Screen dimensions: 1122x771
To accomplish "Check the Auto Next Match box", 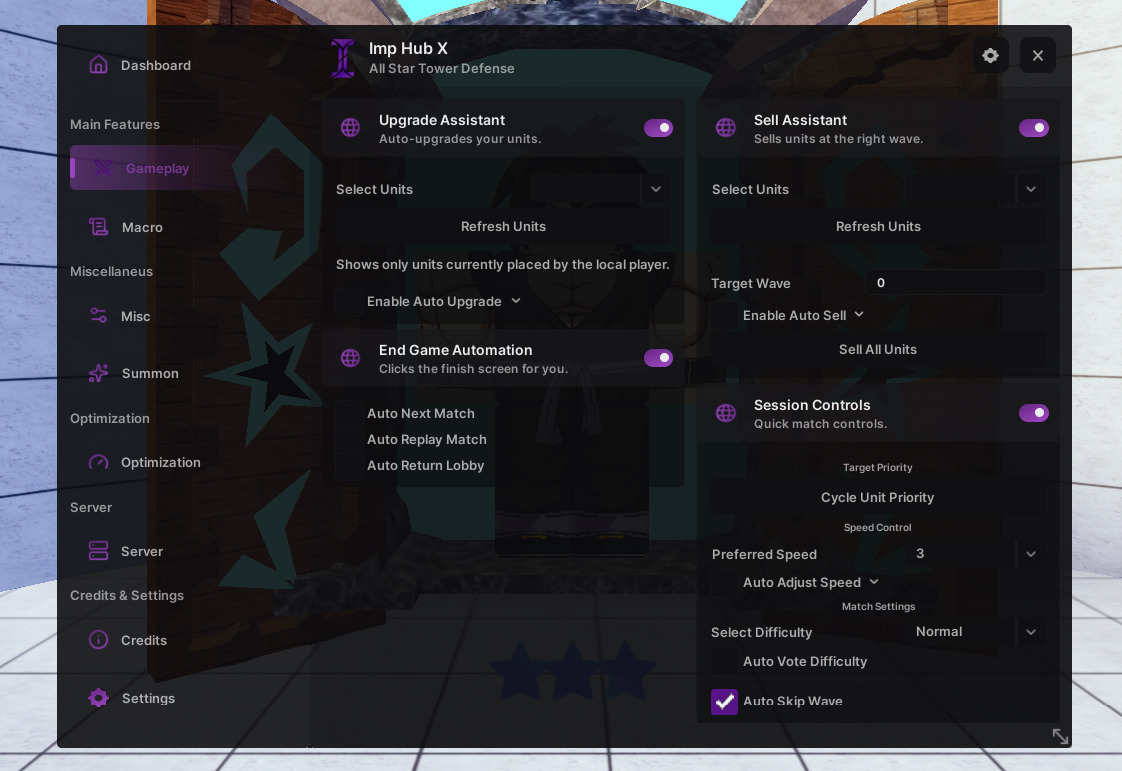I will tap(349, 414).
